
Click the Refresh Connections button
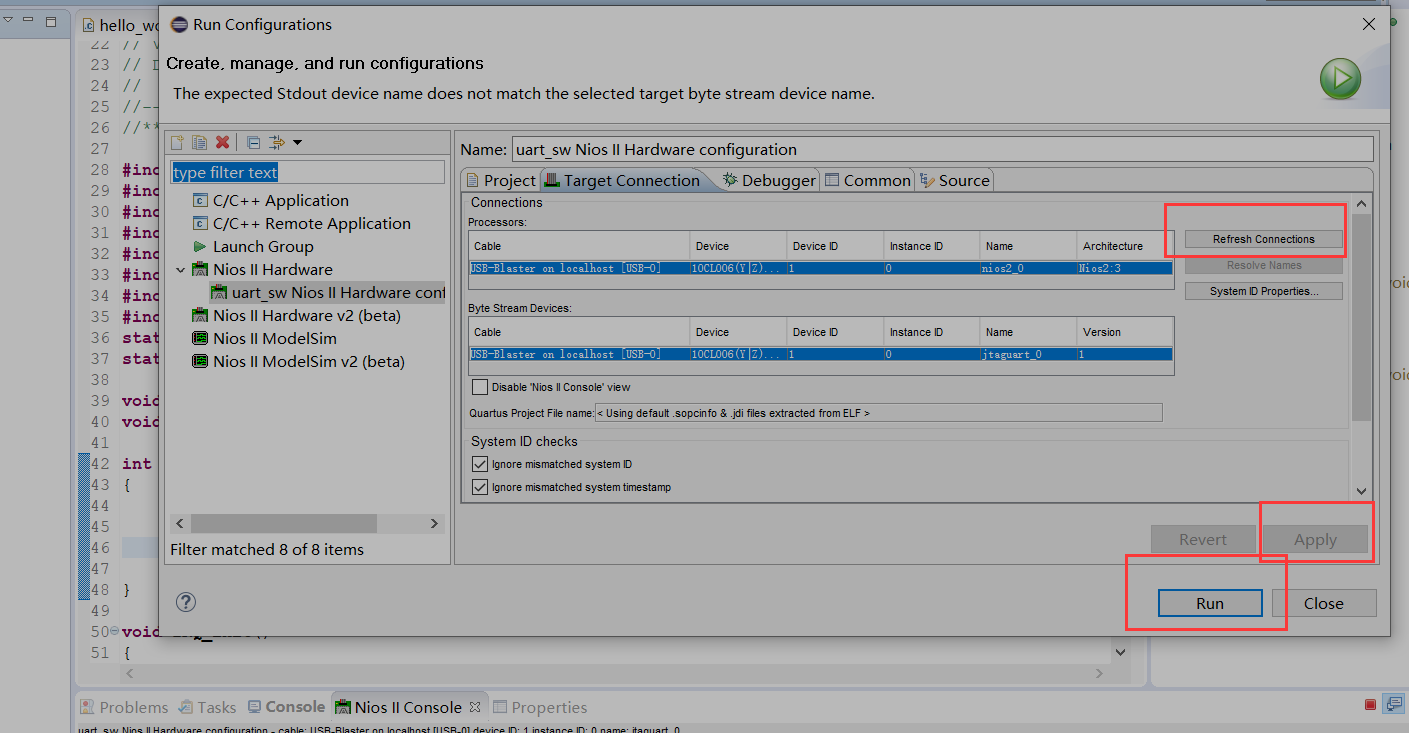tap(1263, 238)
